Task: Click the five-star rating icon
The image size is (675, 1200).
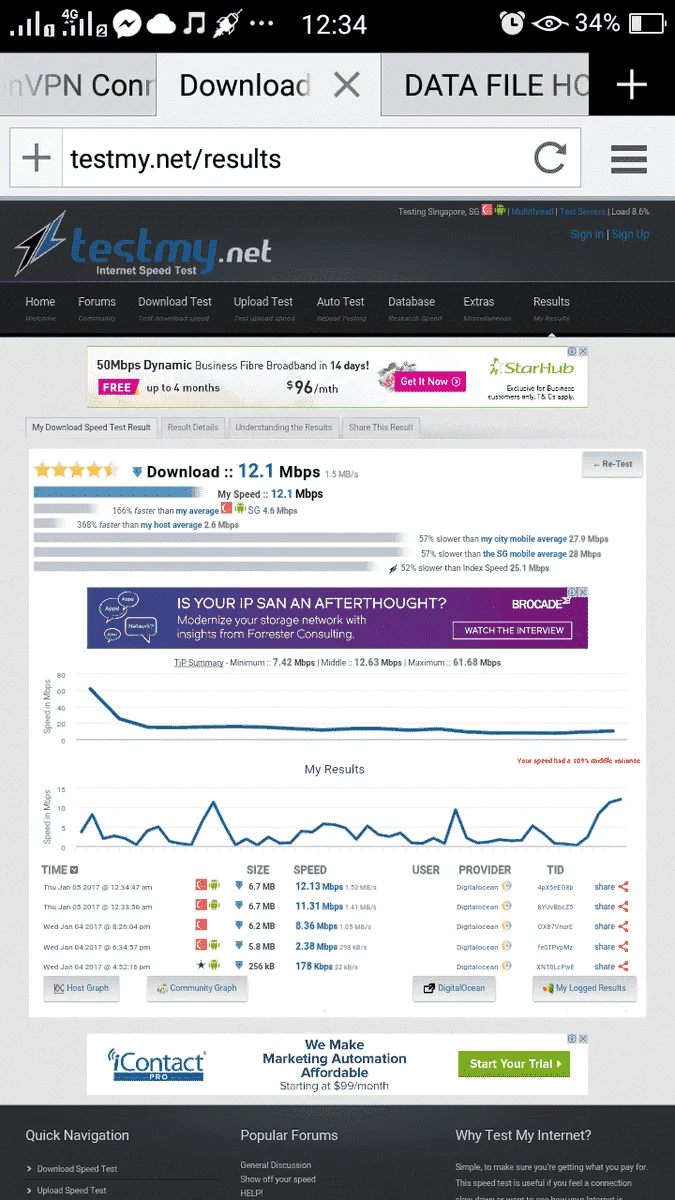Action: 75,470
